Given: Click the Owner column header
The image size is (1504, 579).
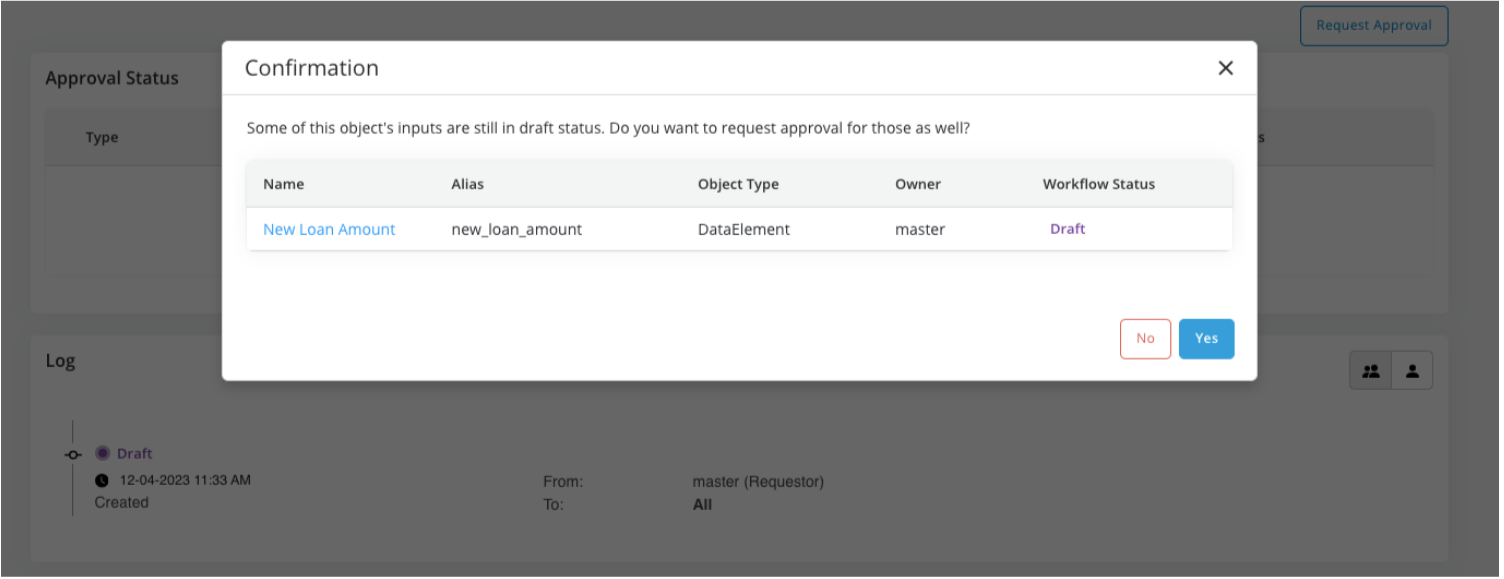Looking at the screenshot, I should tap(917, 184).
